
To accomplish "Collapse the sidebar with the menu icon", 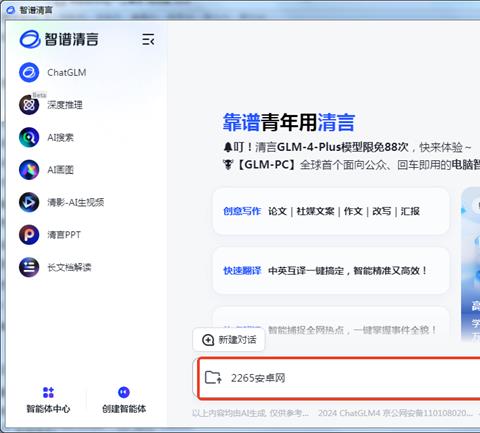I will coord(148,40).
